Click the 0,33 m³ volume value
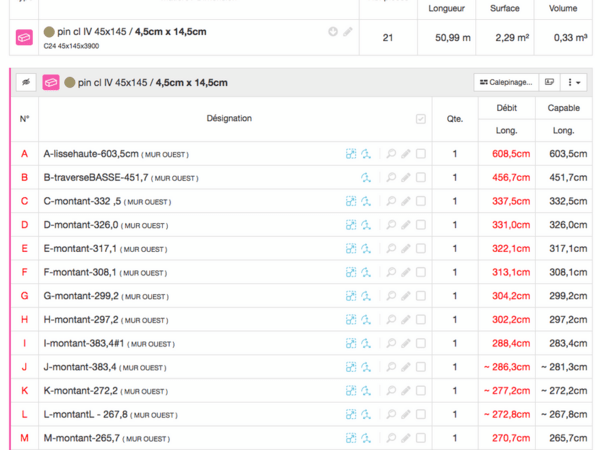The image size is (600, 450). [571, 38]
